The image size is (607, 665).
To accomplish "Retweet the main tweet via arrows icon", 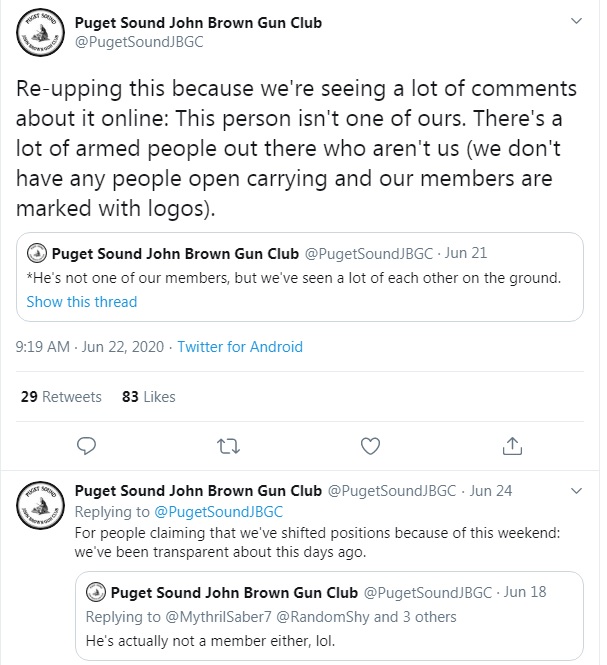I will pos(228,446).
